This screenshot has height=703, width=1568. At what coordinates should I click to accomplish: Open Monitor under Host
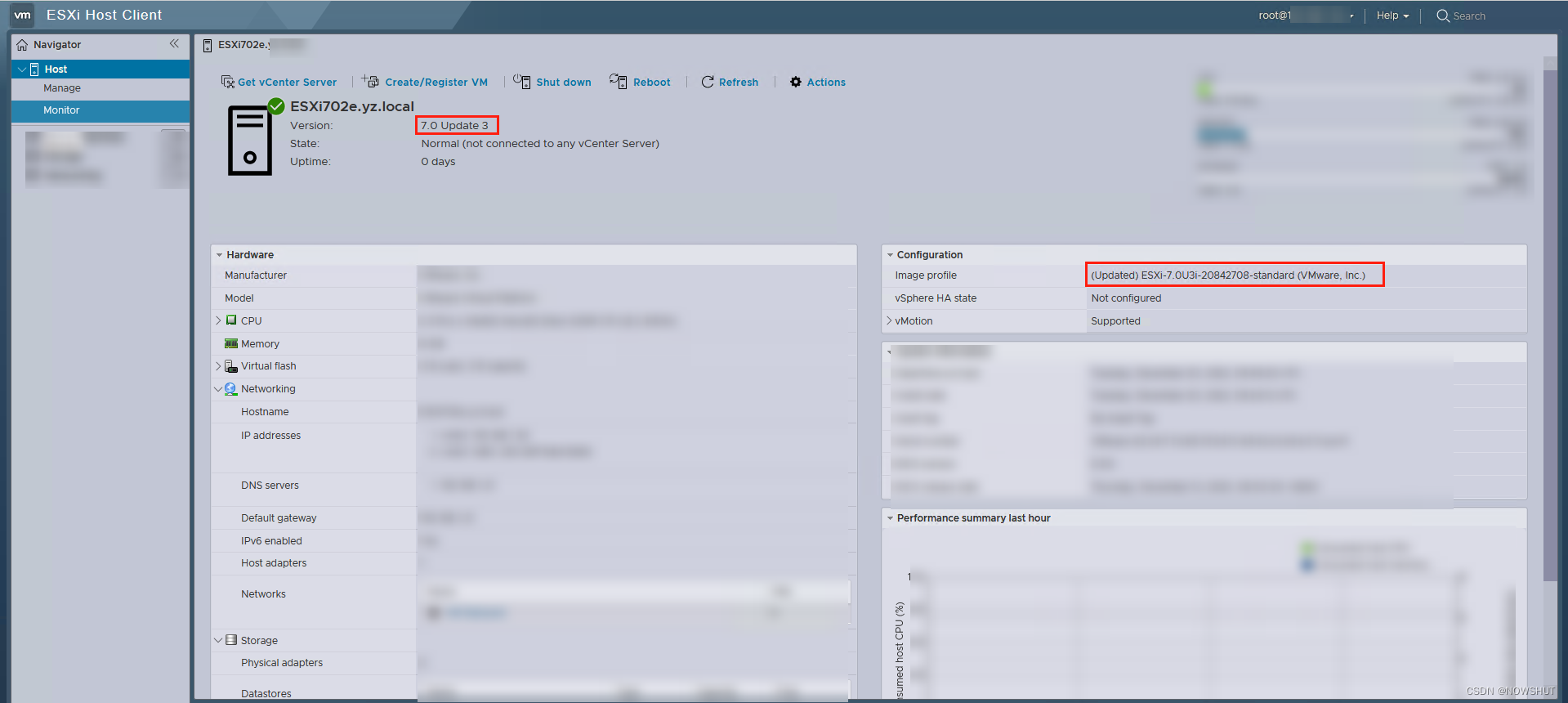101,110
